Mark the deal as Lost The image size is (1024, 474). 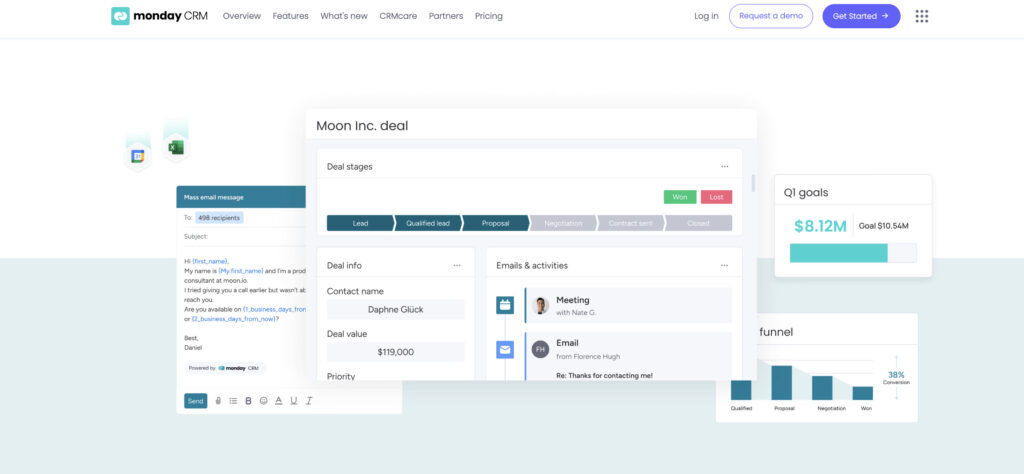[x=716, y=197]
